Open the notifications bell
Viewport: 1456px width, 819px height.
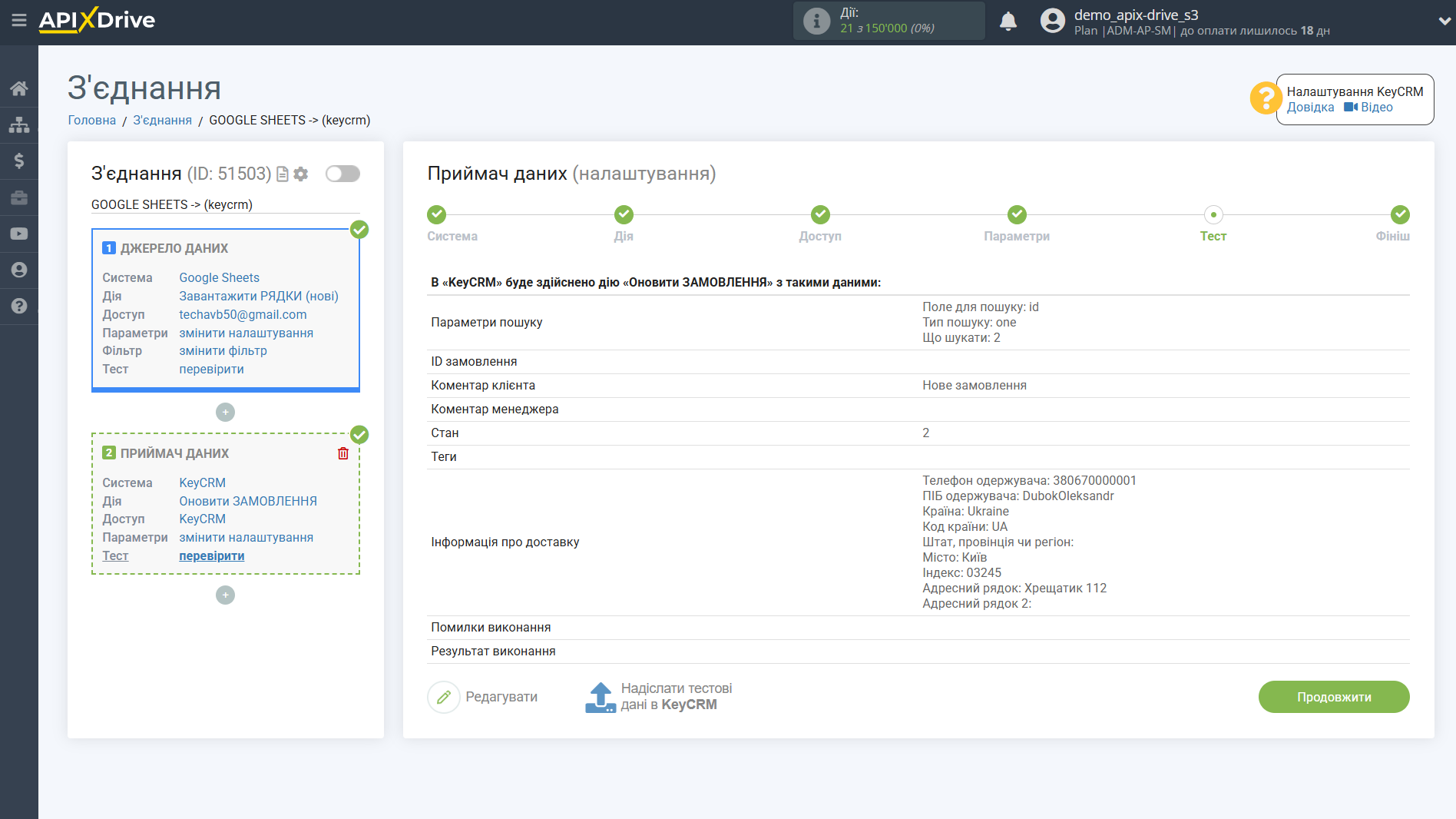pos(1008,21)
